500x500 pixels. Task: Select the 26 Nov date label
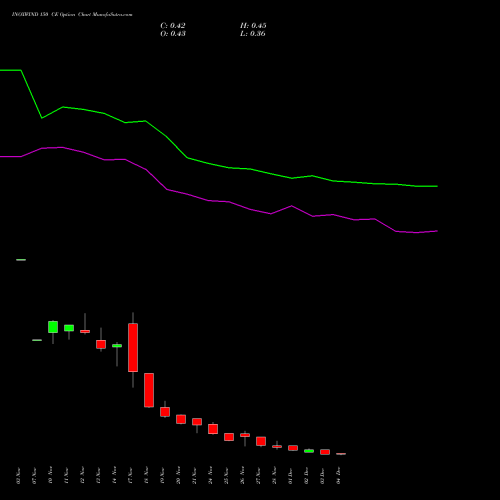click(x=242, y=476)
